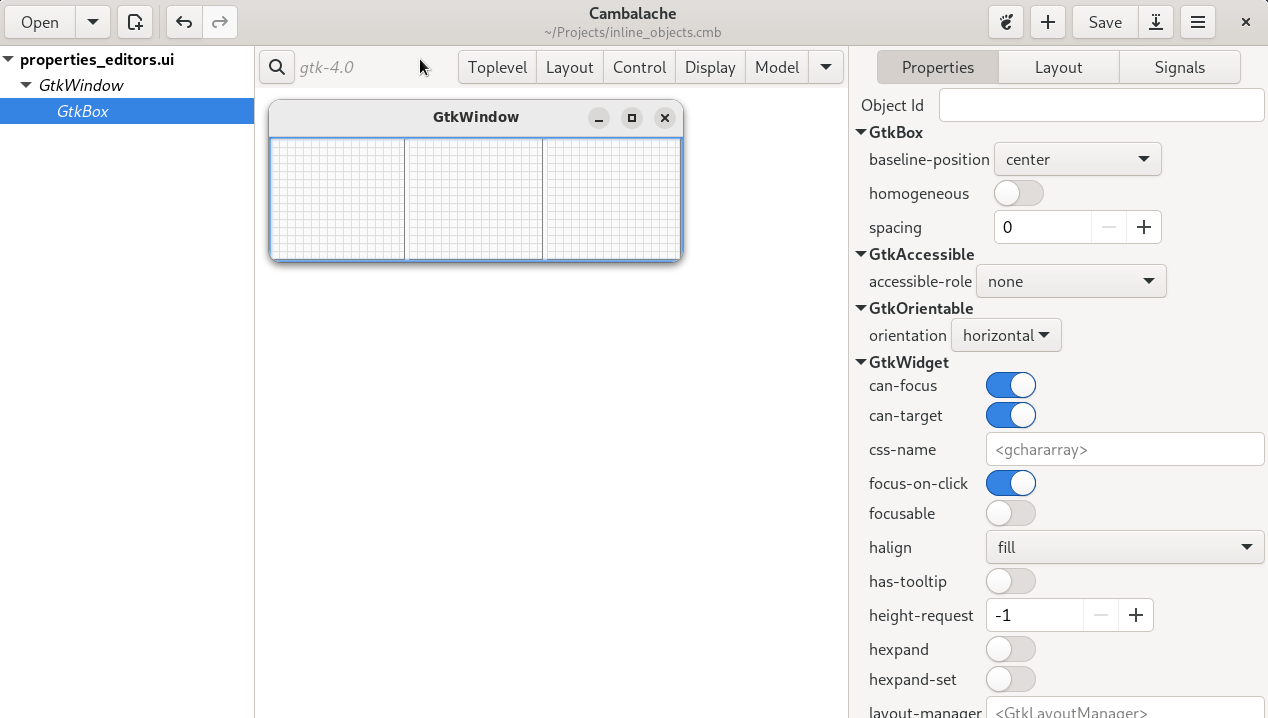Screen dimensions: 1268x718
Task: Open the GNOME foot preview icon
Action: [1007, 22]
